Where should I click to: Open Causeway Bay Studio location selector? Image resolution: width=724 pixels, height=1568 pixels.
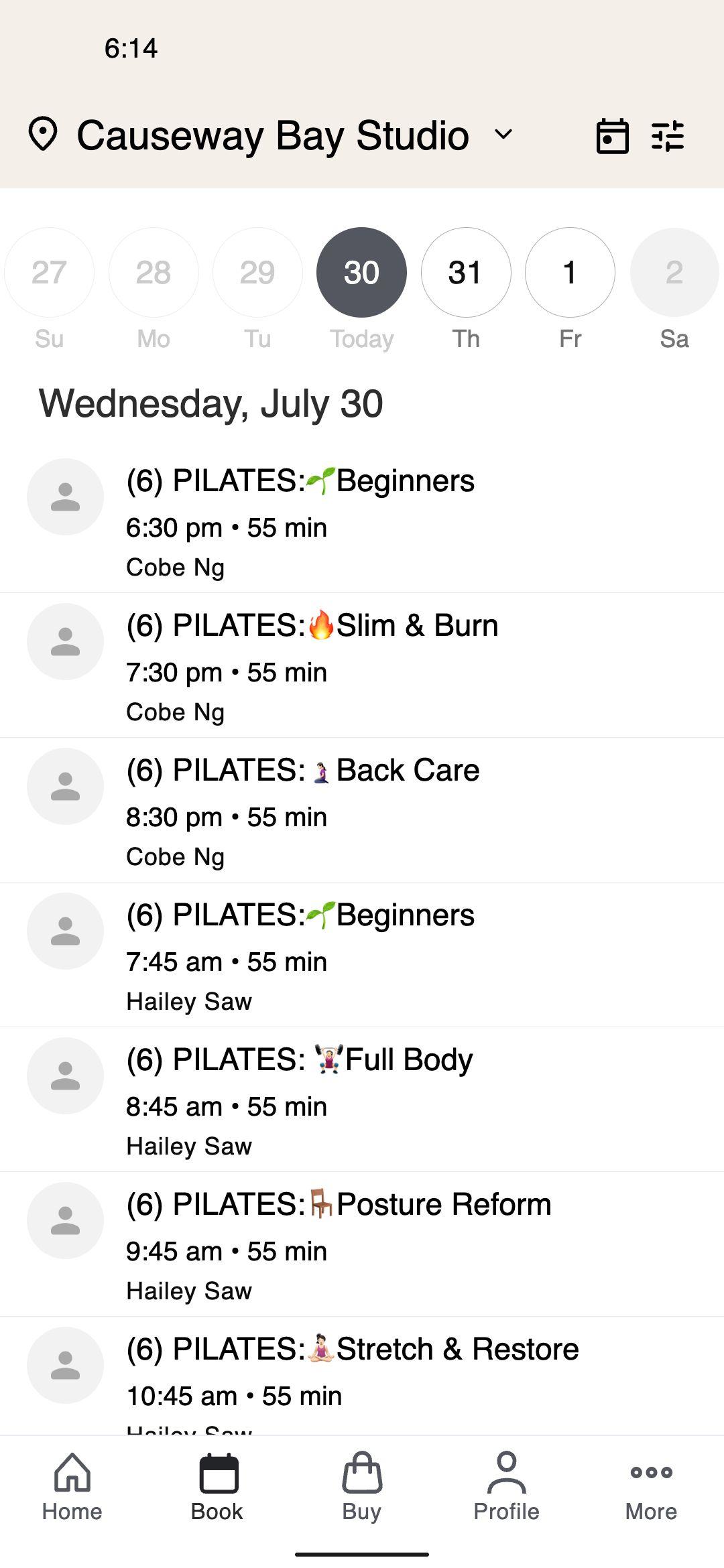pyautogui.click(x=272, y=135)
